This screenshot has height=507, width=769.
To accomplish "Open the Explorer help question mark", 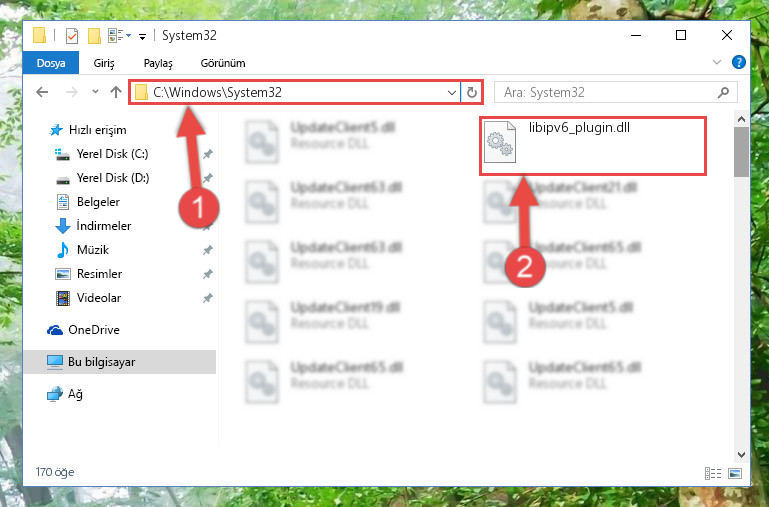I will click(x=738, y=62).
